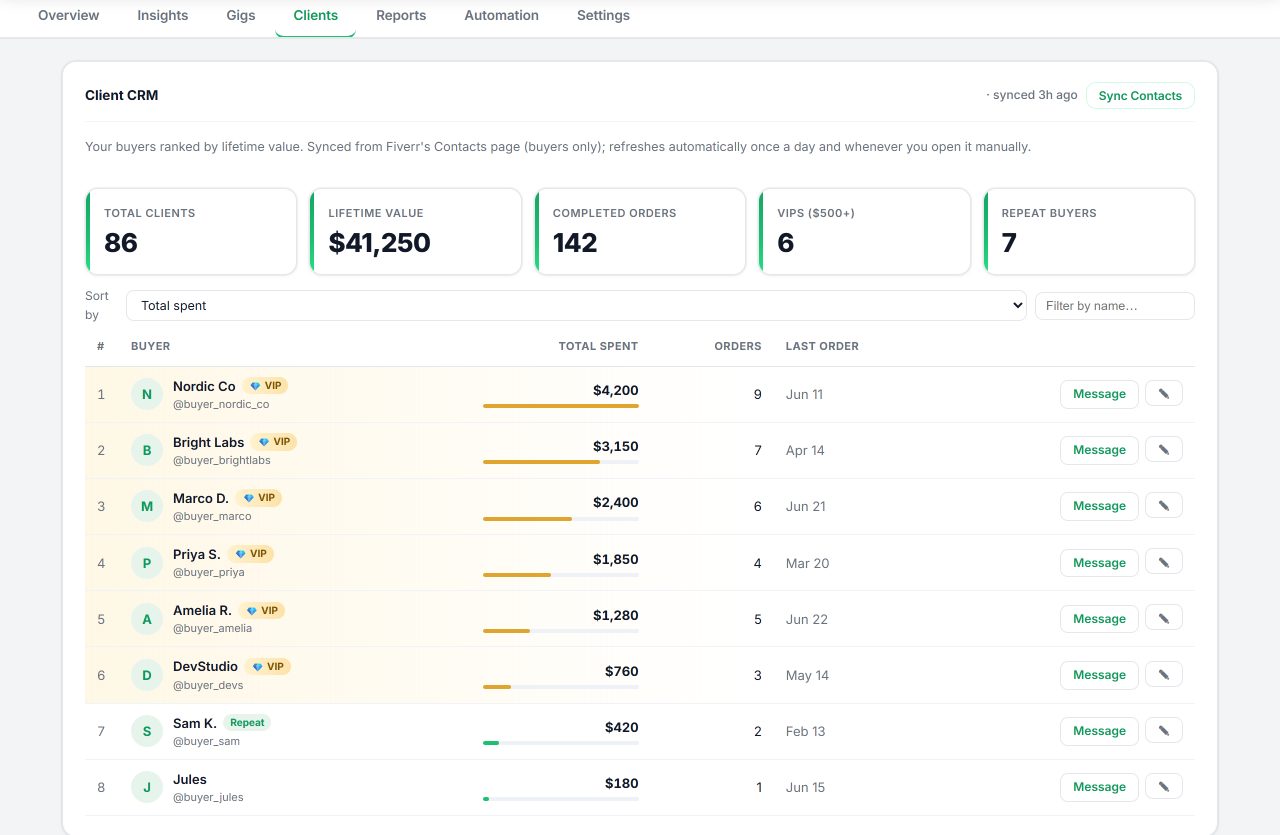Click the VIP badge next to DevStudio
This screenshot has width=1280, height=835.
[268, 666]
